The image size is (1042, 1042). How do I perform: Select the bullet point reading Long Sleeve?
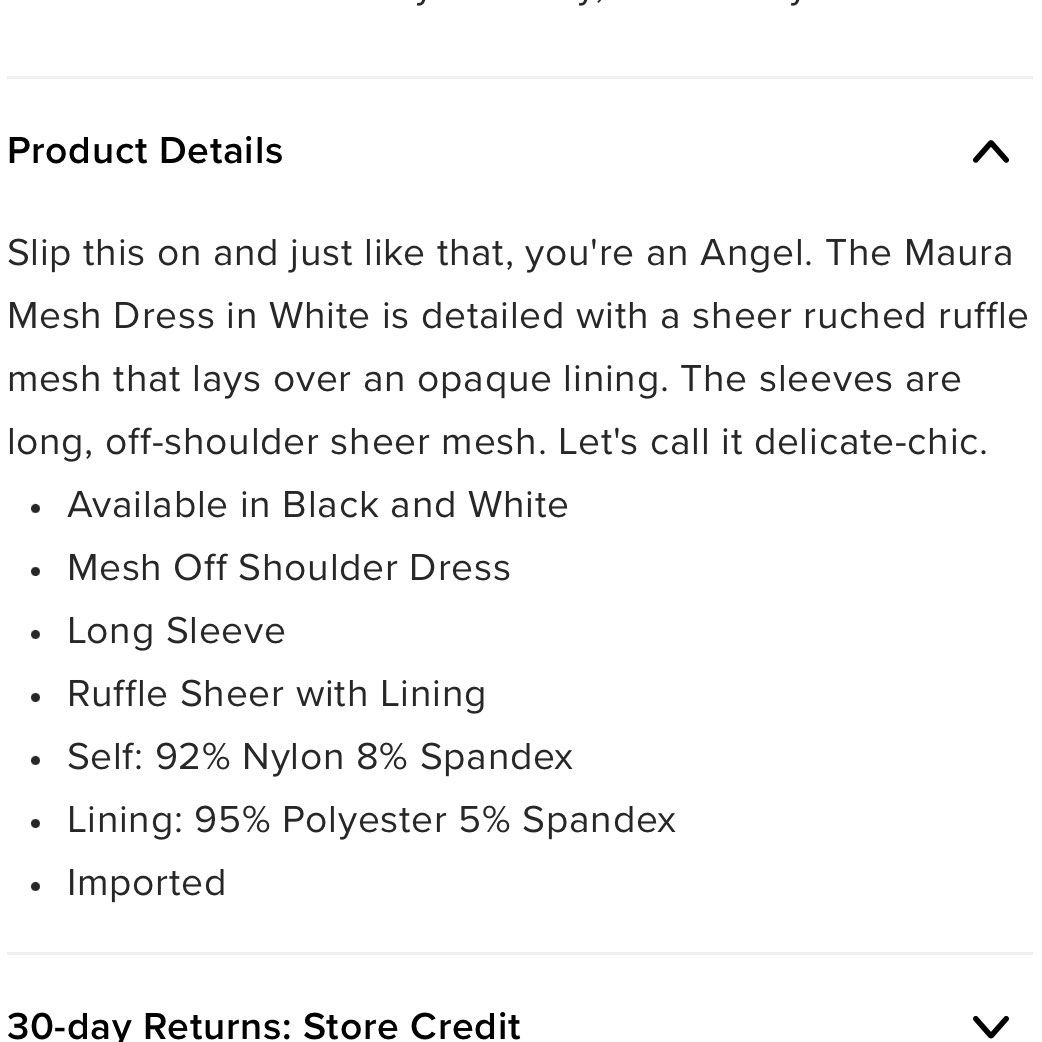click(176, 630)
